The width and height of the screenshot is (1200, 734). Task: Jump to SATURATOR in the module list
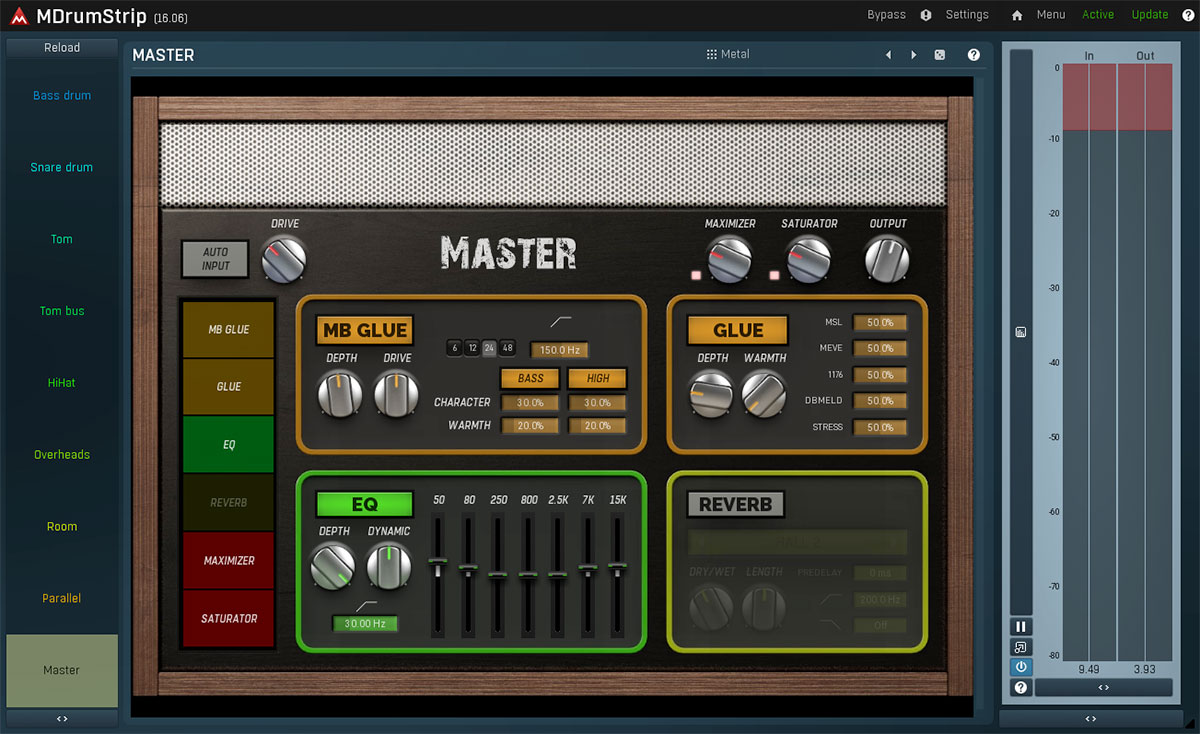(x=229, y=619)
